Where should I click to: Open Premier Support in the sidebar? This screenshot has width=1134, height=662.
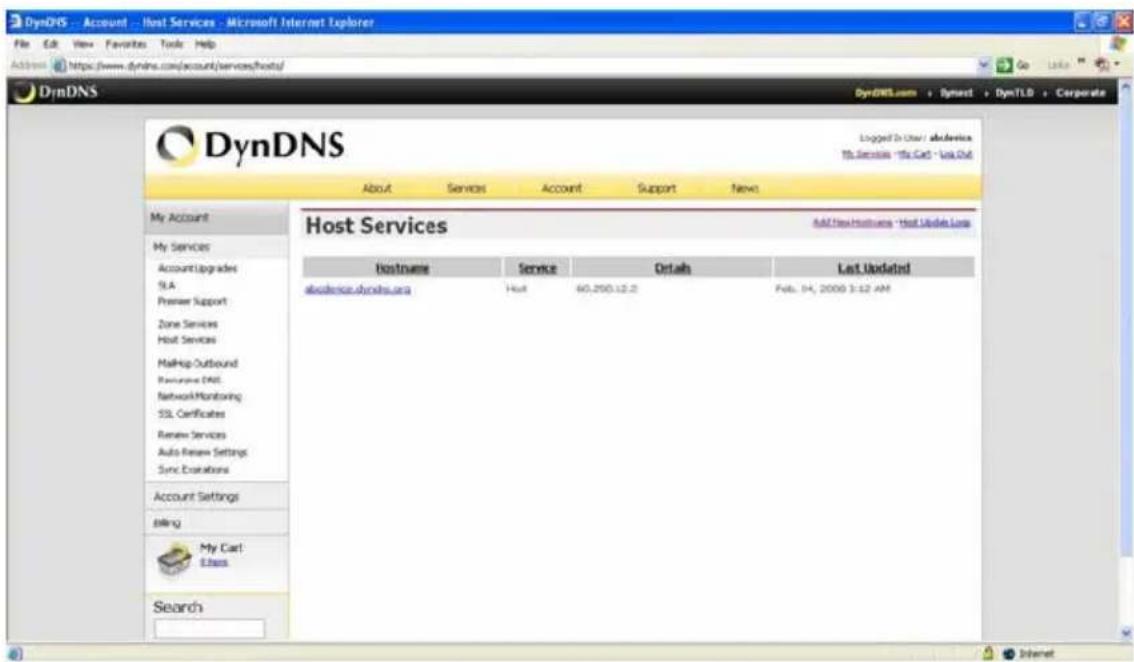click(x=192, y=301)
